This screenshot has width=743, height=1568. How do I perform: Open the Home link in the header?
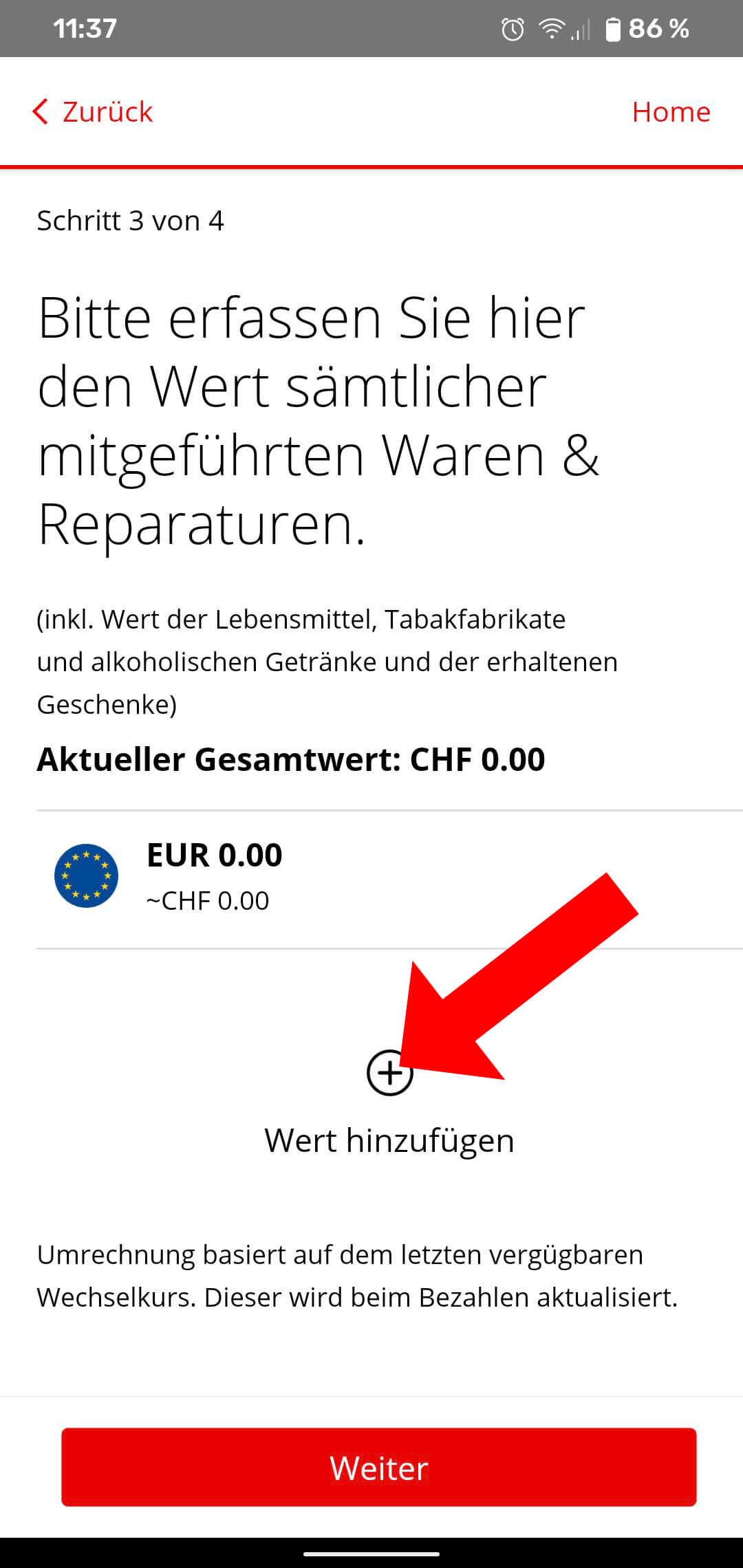tap(671, 111)
